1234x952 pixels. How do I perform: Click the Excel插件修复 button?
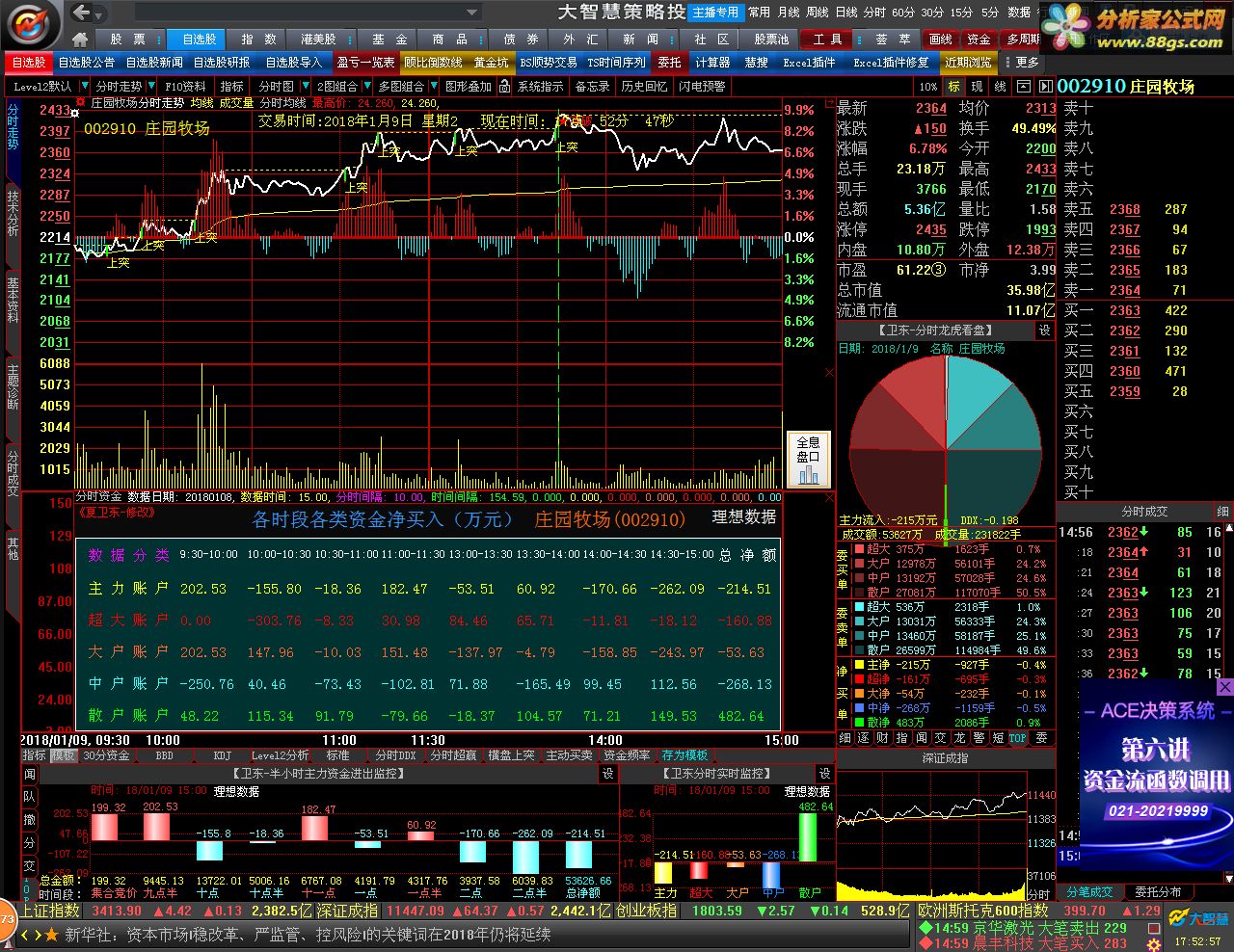(x=891, y=63)
